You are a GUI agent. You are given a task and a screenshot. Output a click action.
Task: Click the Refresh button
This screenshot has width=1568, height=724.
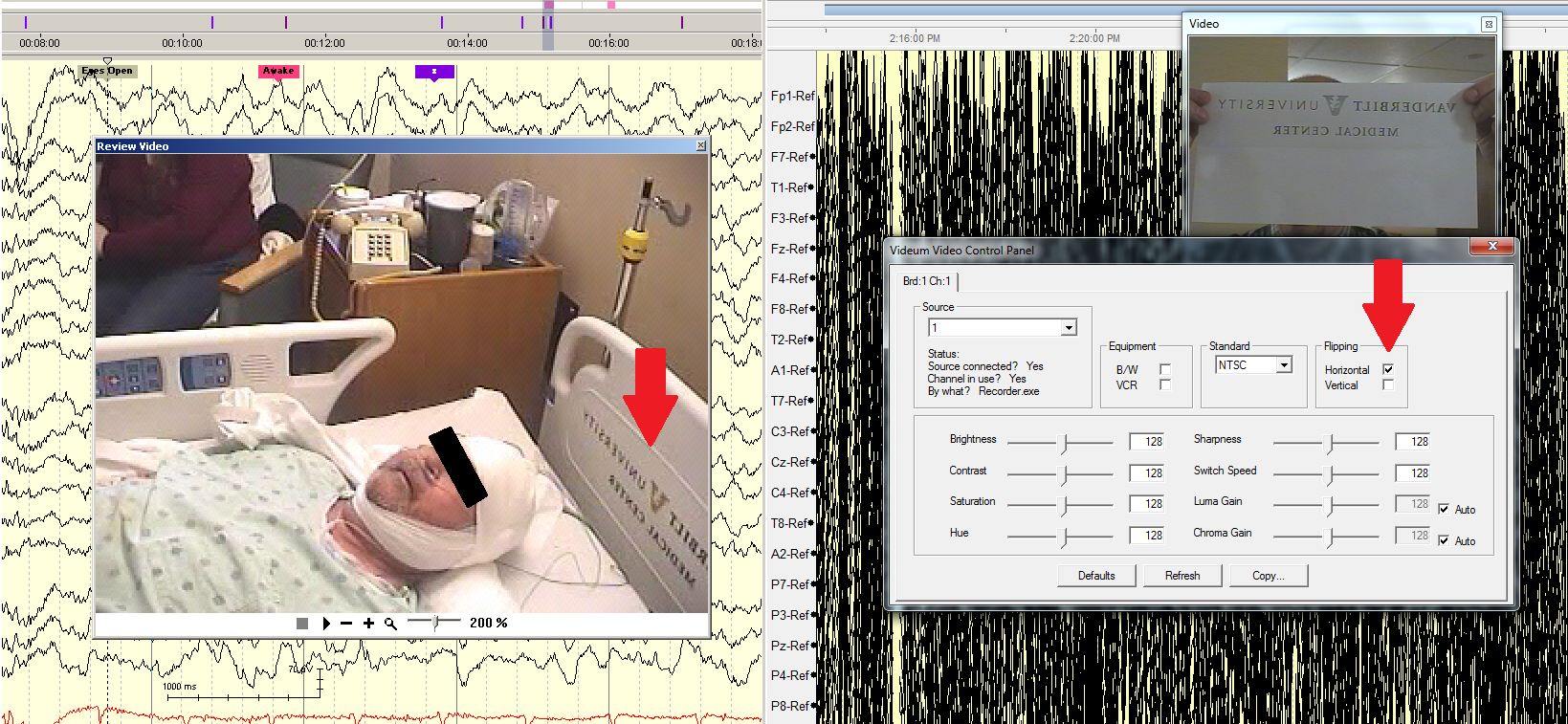(x=1182, y=576)
